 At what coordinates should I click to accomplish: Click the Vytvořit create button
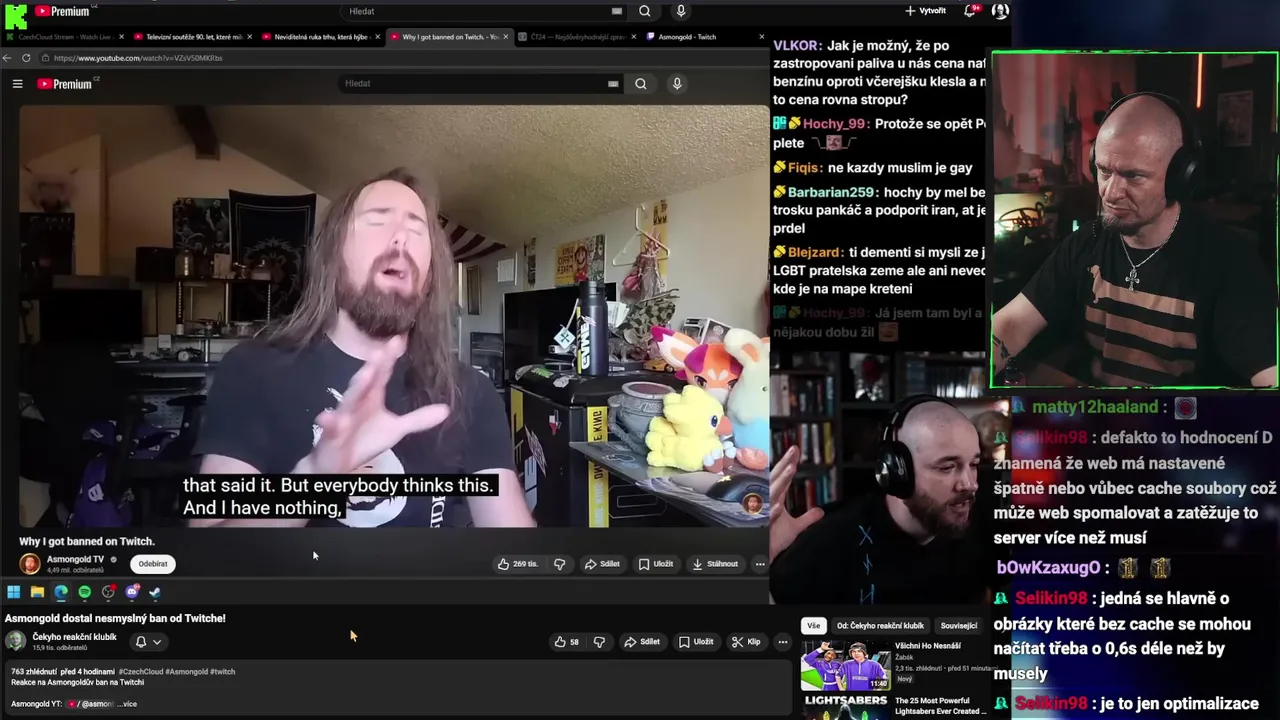(x=925, y=11)
